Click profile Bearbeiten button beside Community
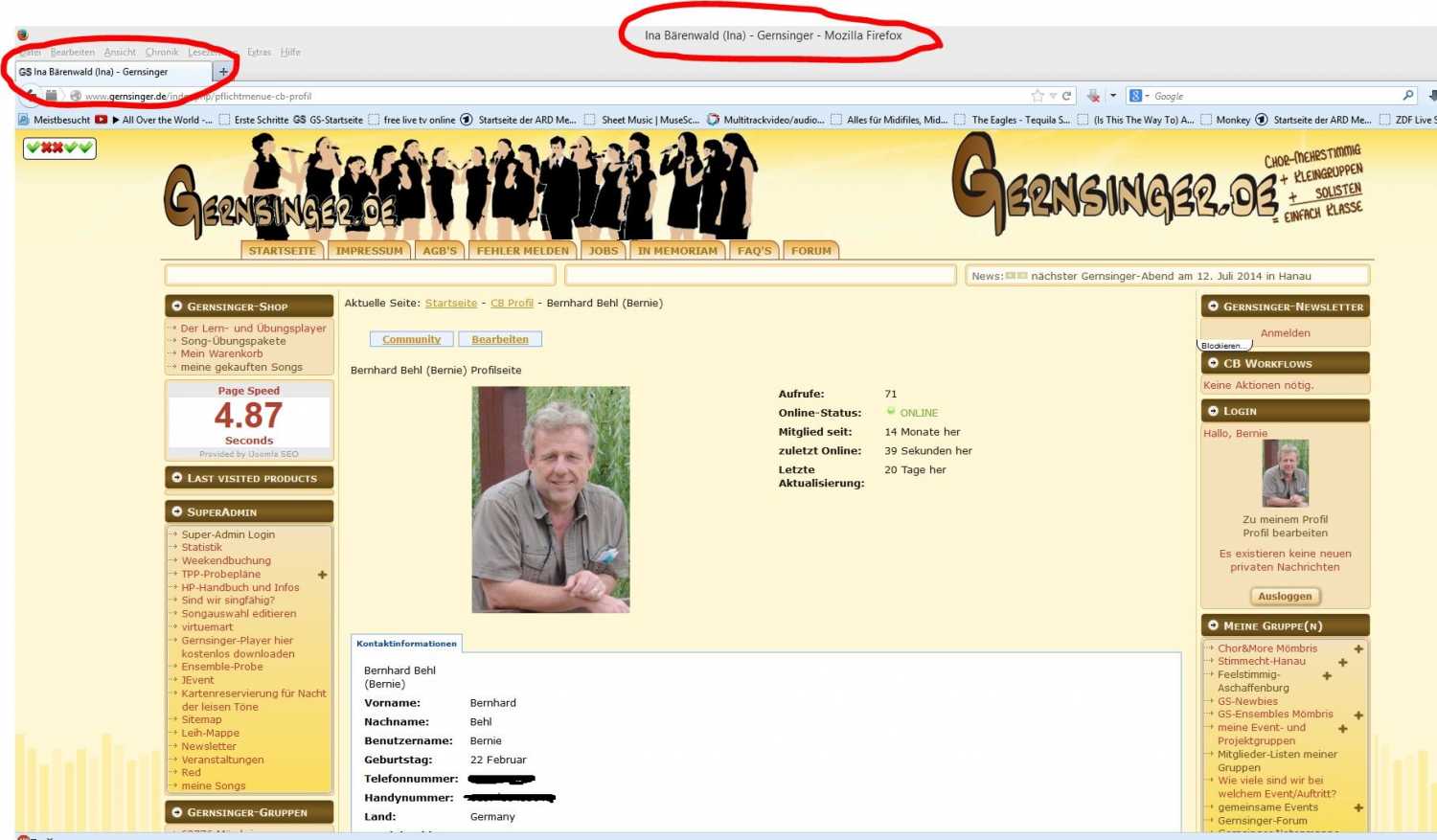This screenshot has height=840, width=1437. click(500, 339)
